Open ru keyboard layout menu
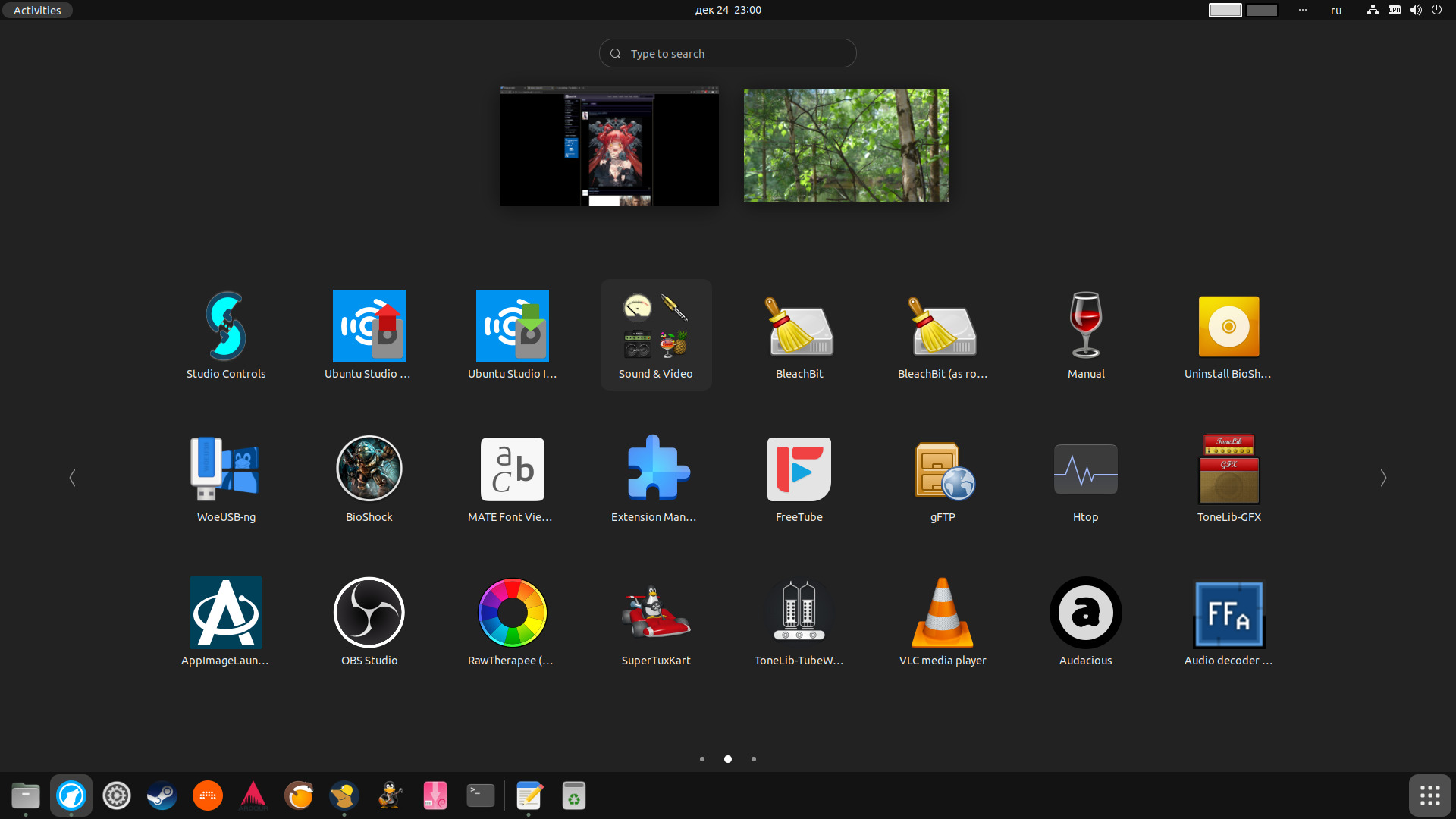Screen dimensions: 1456x819 (1336, 10)
